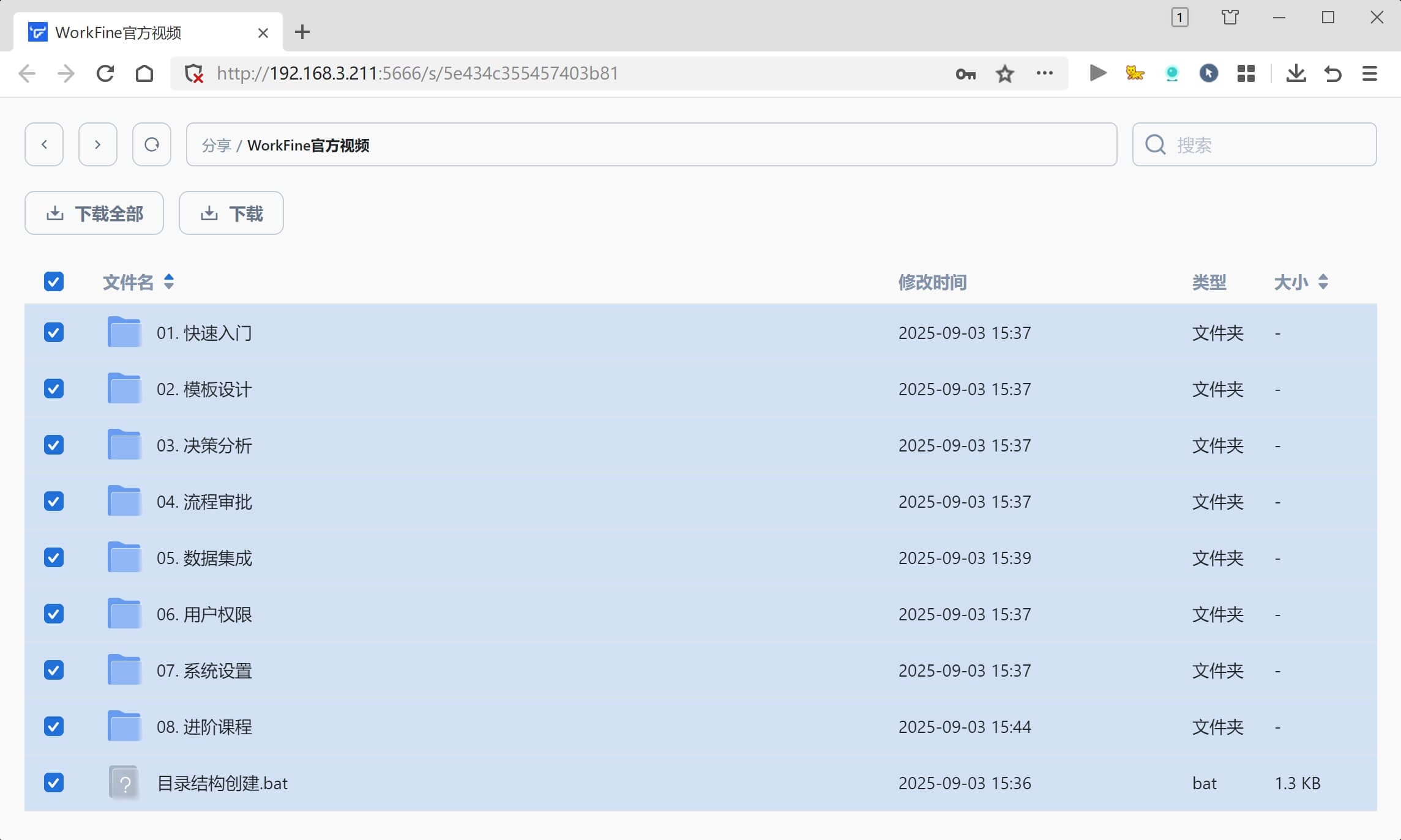1401x840 pixels.
Task: Click the 下载全部 button
Action: (x=94, y=213)
